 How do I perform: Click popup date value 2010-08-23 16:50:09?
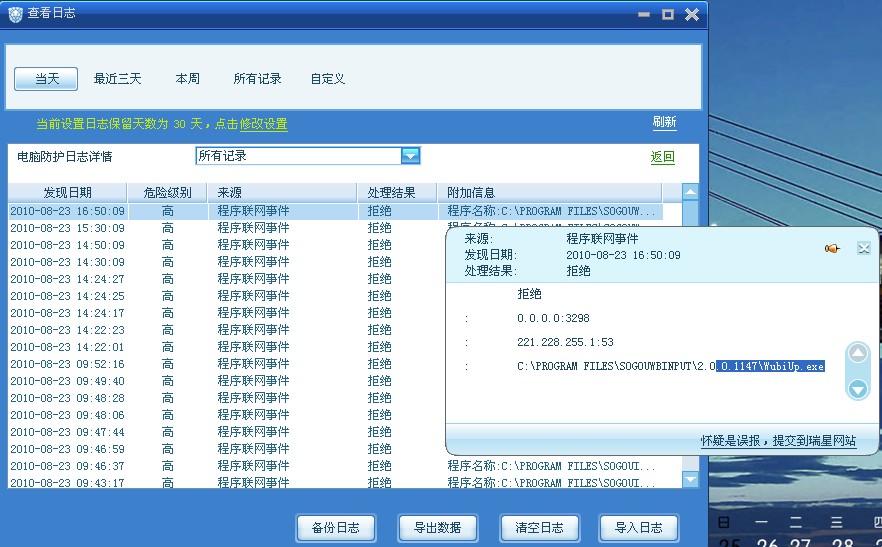pyautogui.click(x=623, y=255)
